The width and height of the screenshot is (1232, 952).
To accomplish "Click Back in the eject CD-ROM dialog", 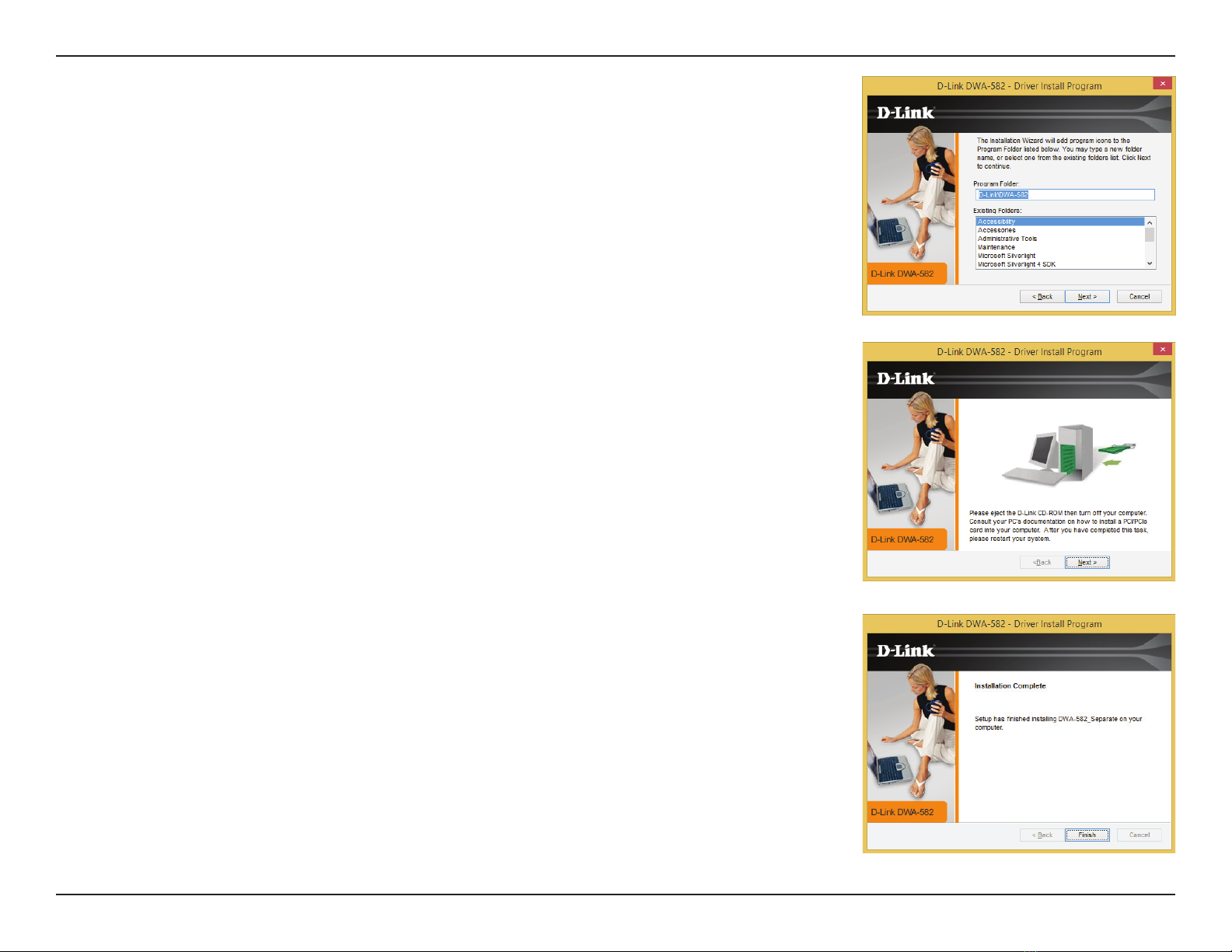I will pyautogui.click(x=1042, y=563).
